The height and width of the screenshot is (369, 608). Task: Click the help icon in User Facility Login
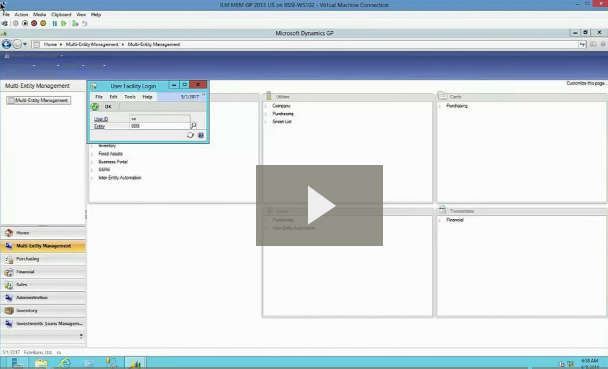click(201, 135)
